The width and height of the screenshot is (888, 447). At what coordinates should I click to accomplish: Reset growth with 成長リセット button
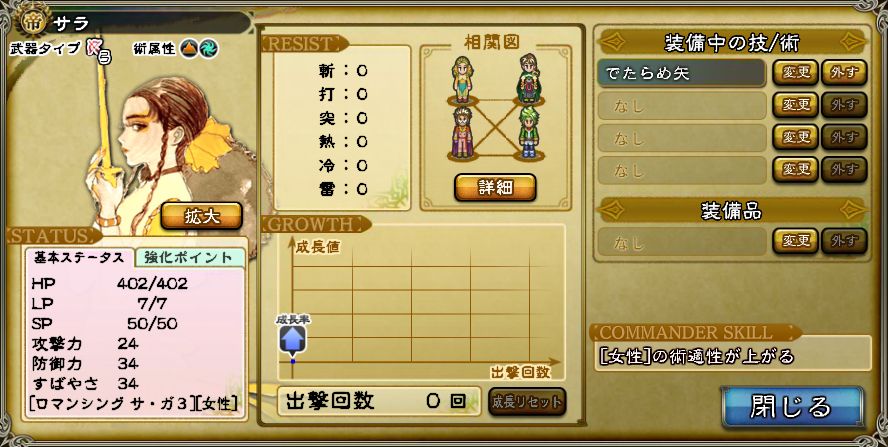coord(527,402)
